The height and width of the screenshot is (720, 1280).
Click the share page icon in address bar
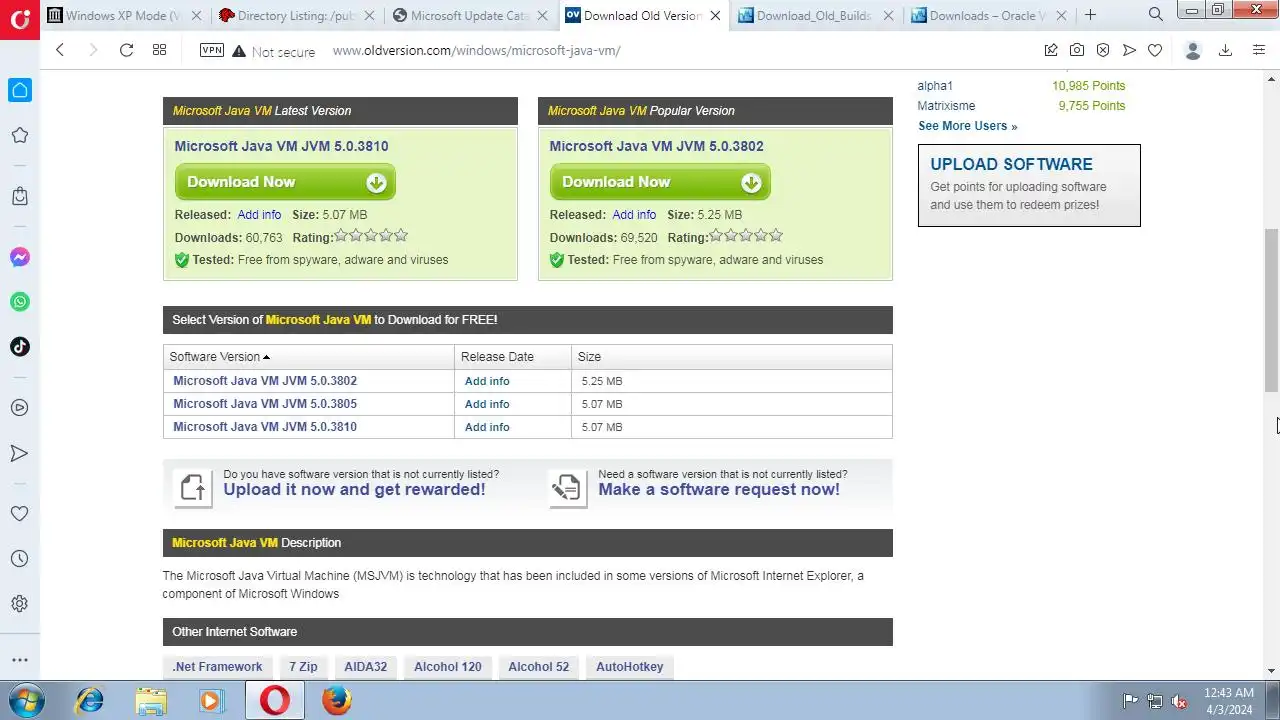tap(1051, 50)
